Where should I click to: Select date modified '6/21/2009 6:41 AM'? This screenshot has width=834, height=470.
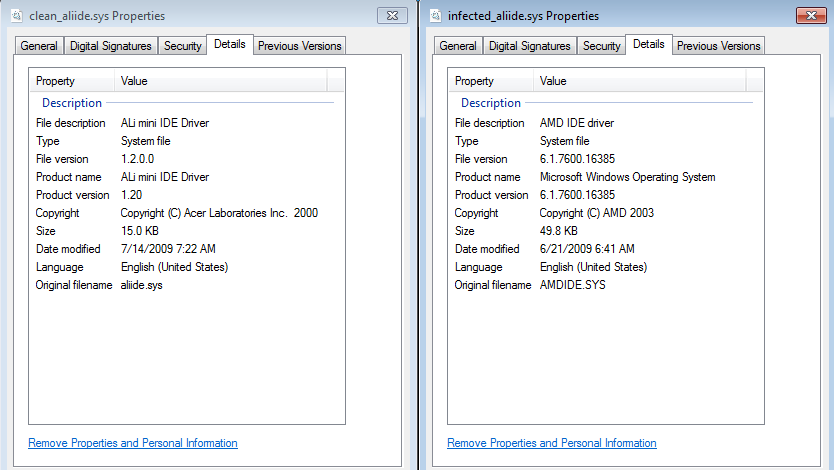tap(587, 249)
